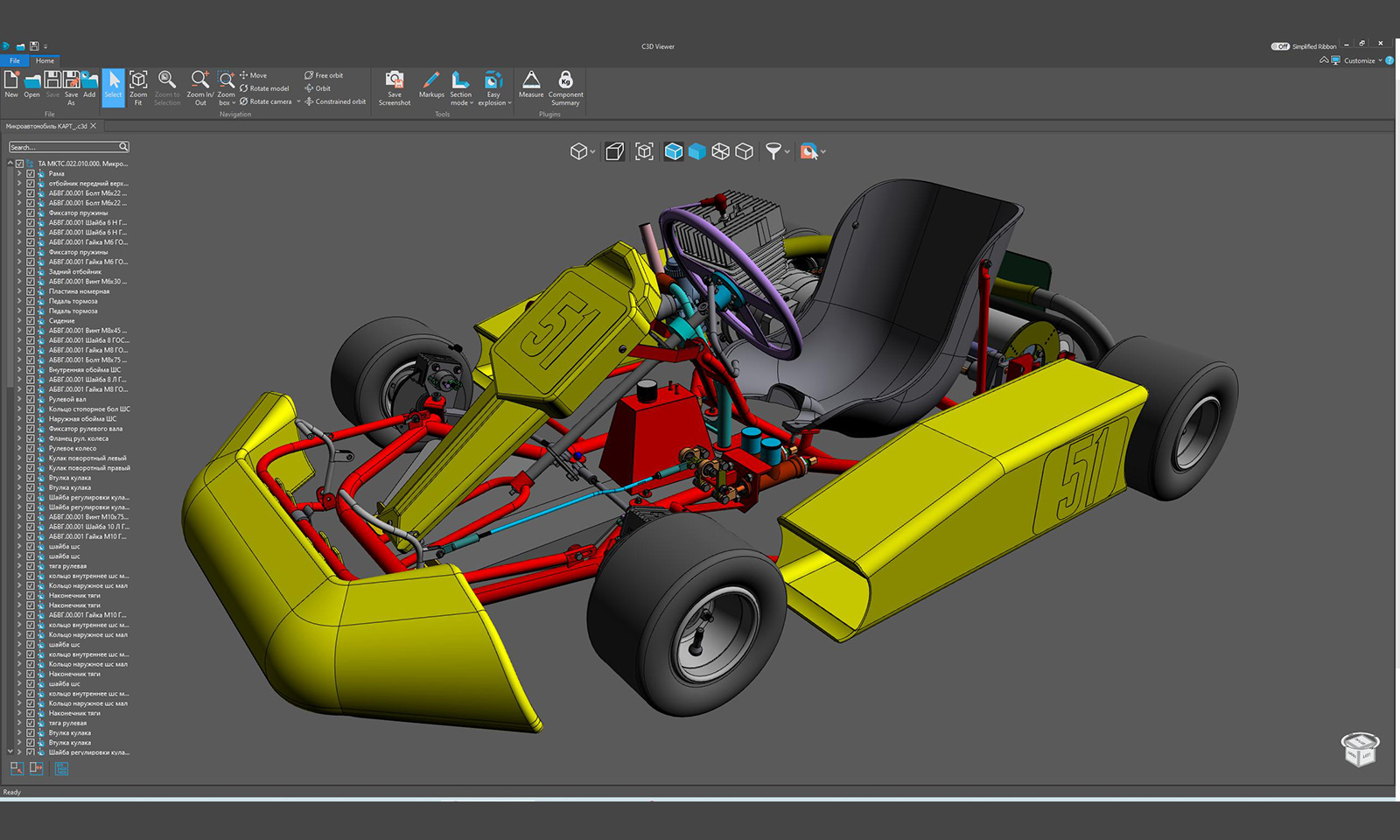Click the Orbit navigation button
Image resolution: width=1400 pixels, height=840 pixels.
coord(318,88)
